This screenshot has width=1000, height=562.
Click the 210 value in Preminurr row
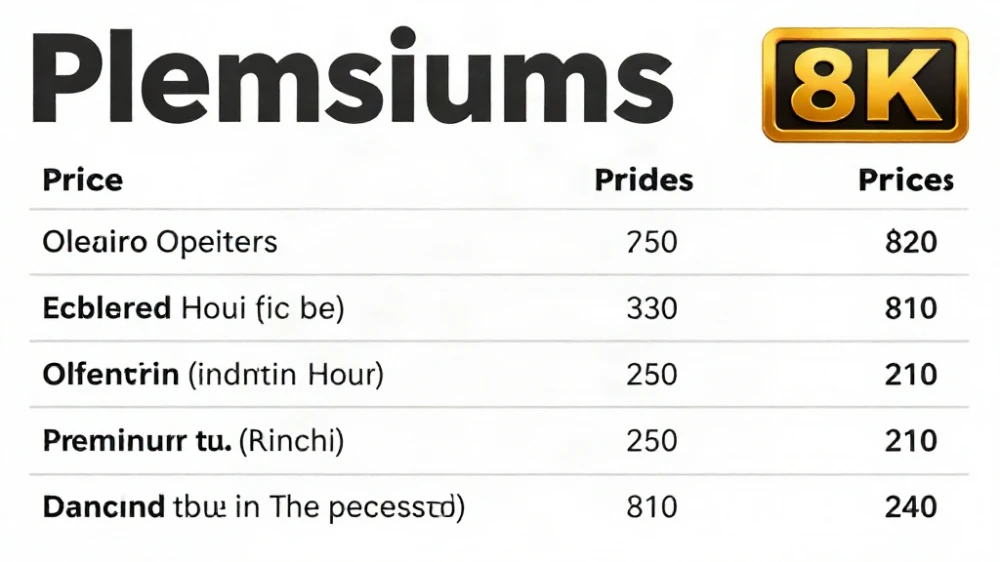click(911, 441)
